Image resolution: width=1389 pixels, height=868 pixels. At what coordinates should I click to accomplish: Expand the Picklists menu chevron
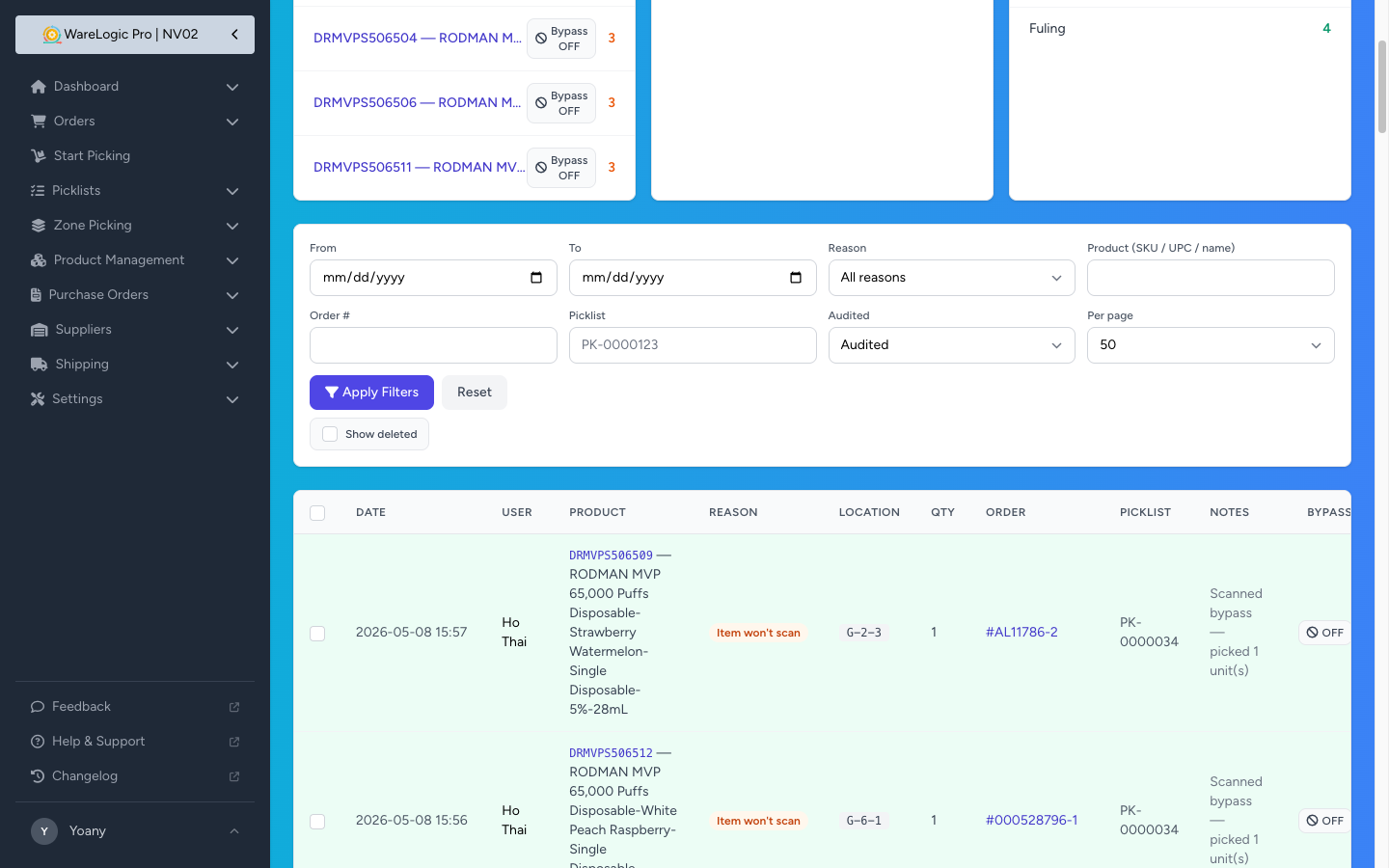point(232,191)
